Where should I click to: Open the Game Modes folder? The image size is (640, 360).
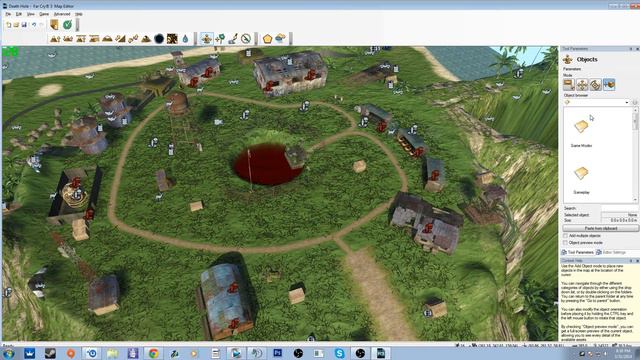pyautogui.click(x=581, y=132)
